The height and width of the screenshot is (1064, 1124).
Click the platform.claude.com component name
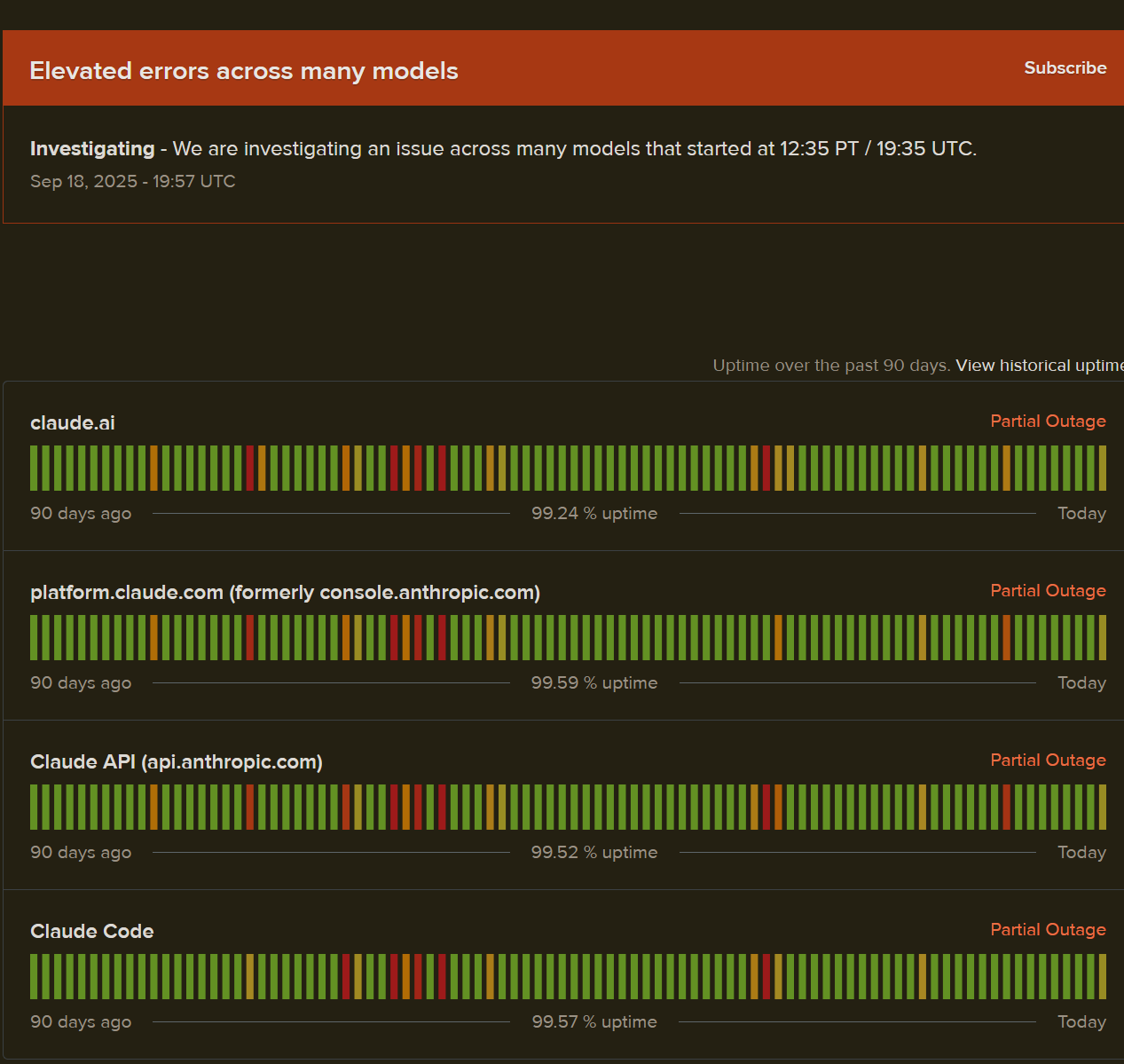(285, 593)
